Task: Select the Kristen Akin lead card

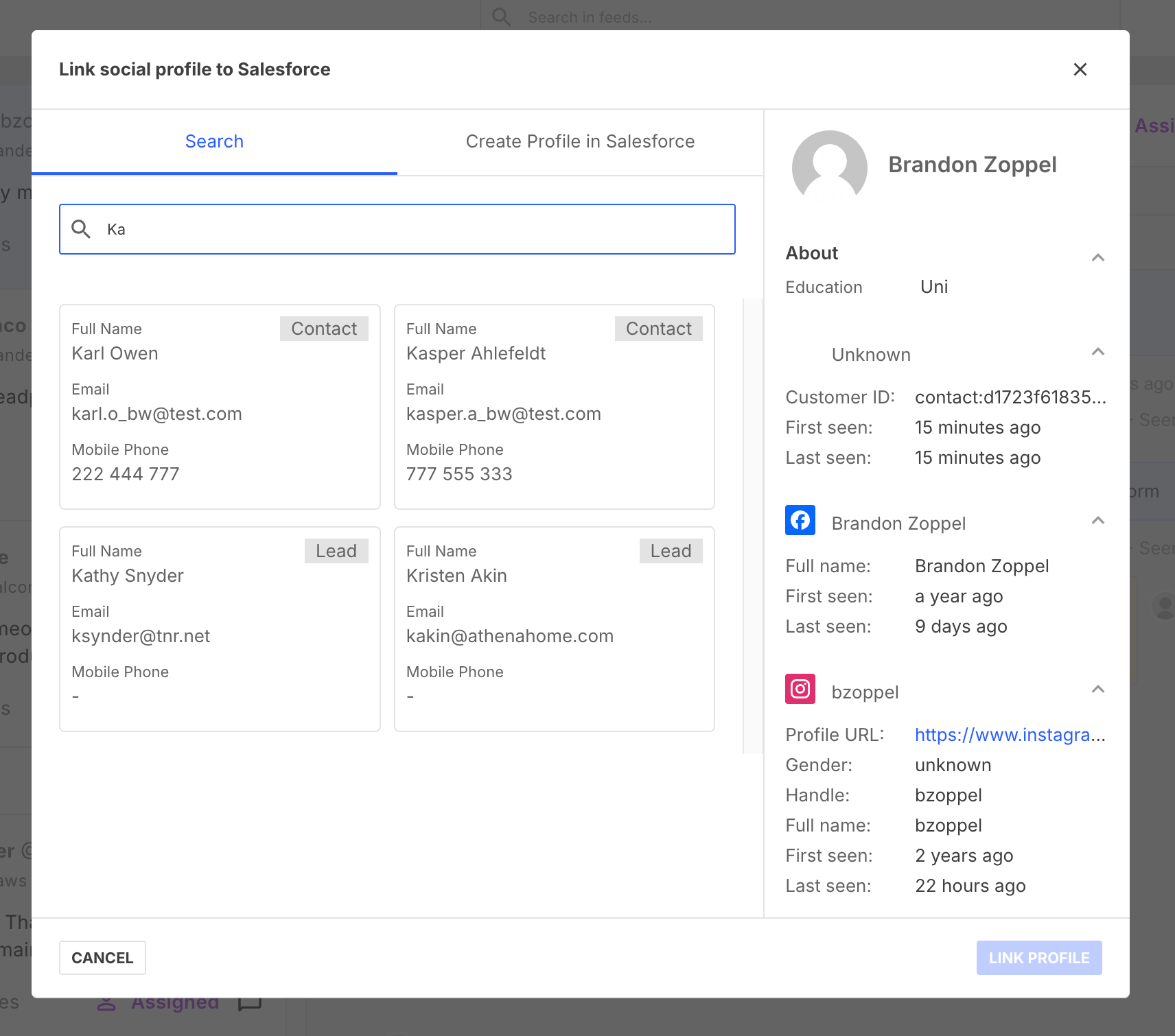Action: 555,629
